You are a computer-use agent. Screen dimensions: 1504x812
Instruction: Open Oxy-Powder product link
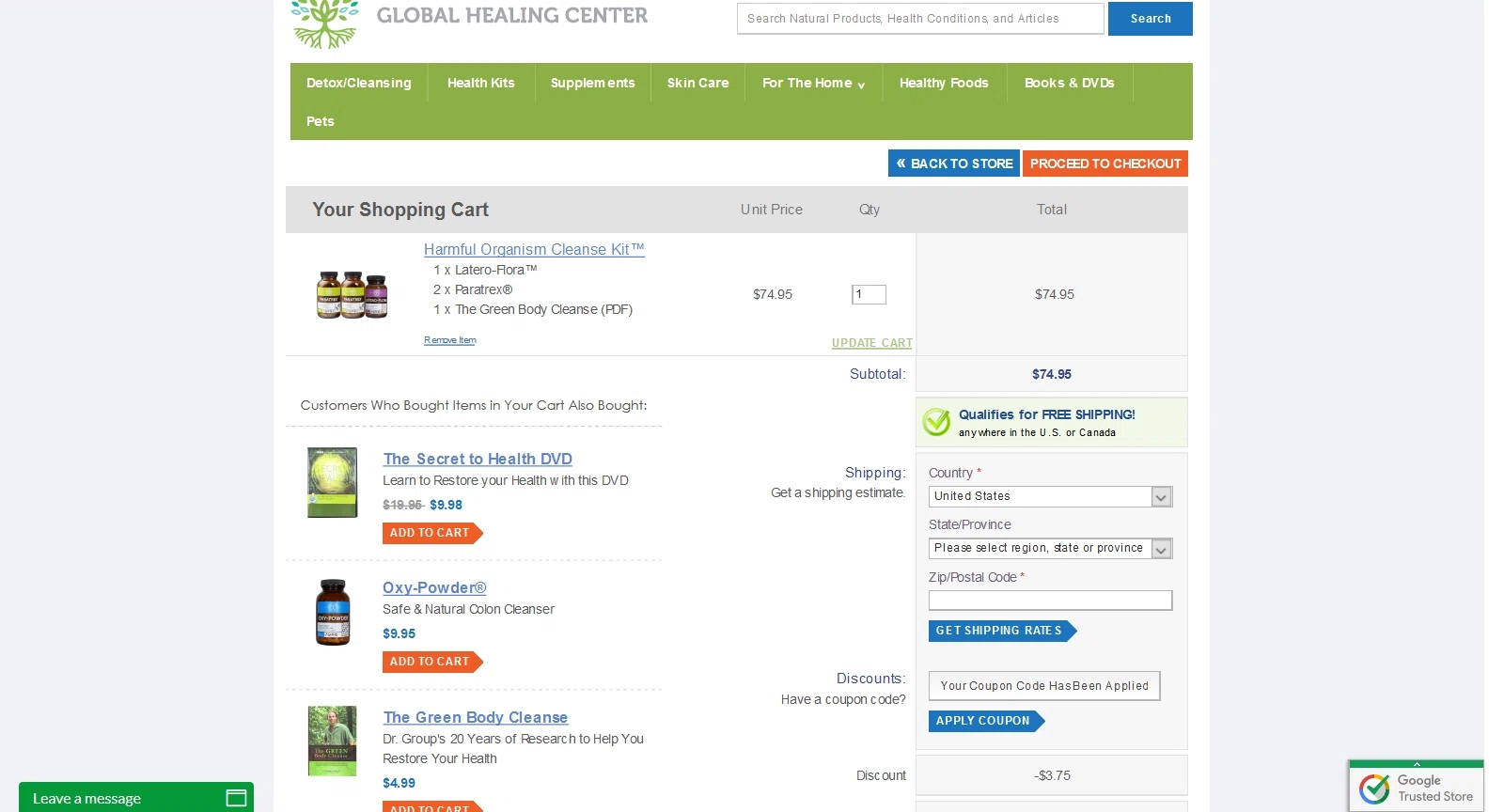click(x=434, y=587)
